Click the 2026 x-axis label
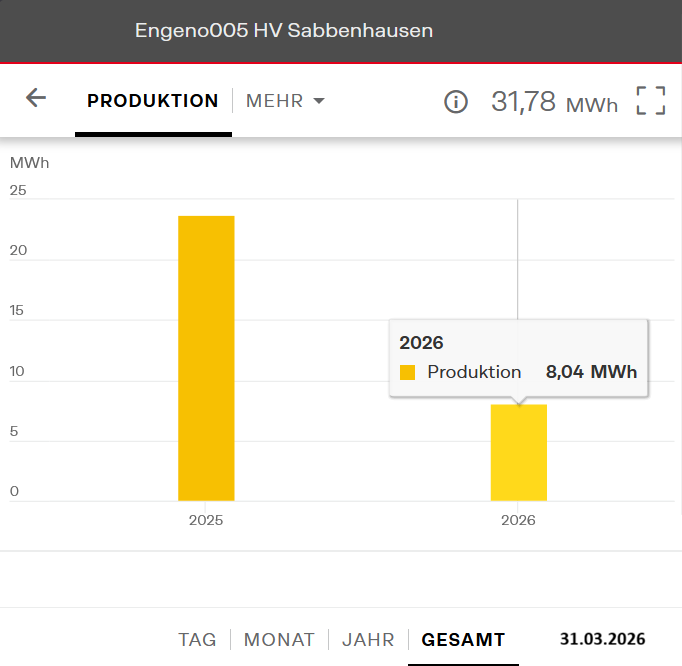 pos(518,520)
